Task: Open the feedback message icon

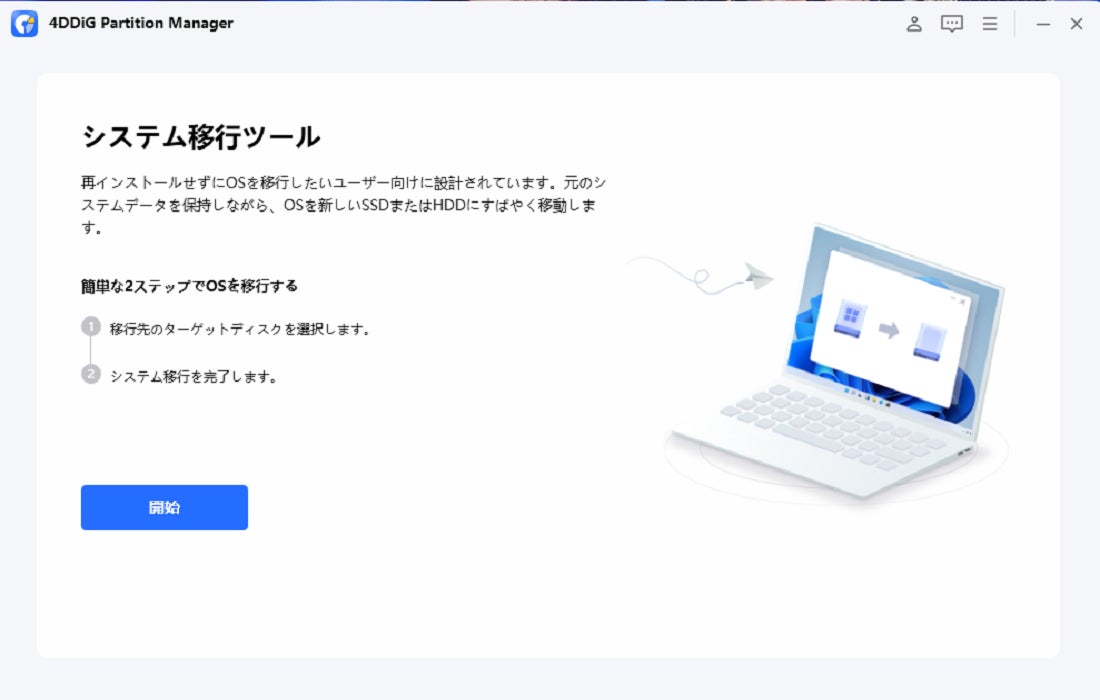Action: coord(951,24)
